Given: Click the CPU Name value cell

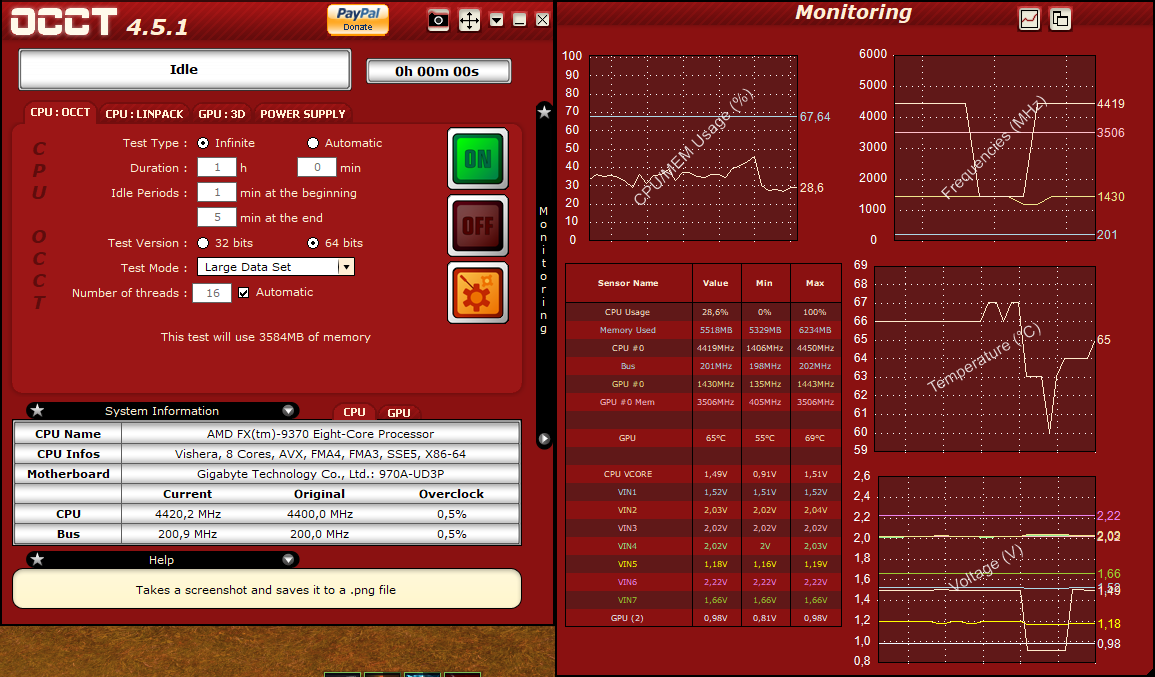Looking at the screenshot, I should [x=320, y=434].
